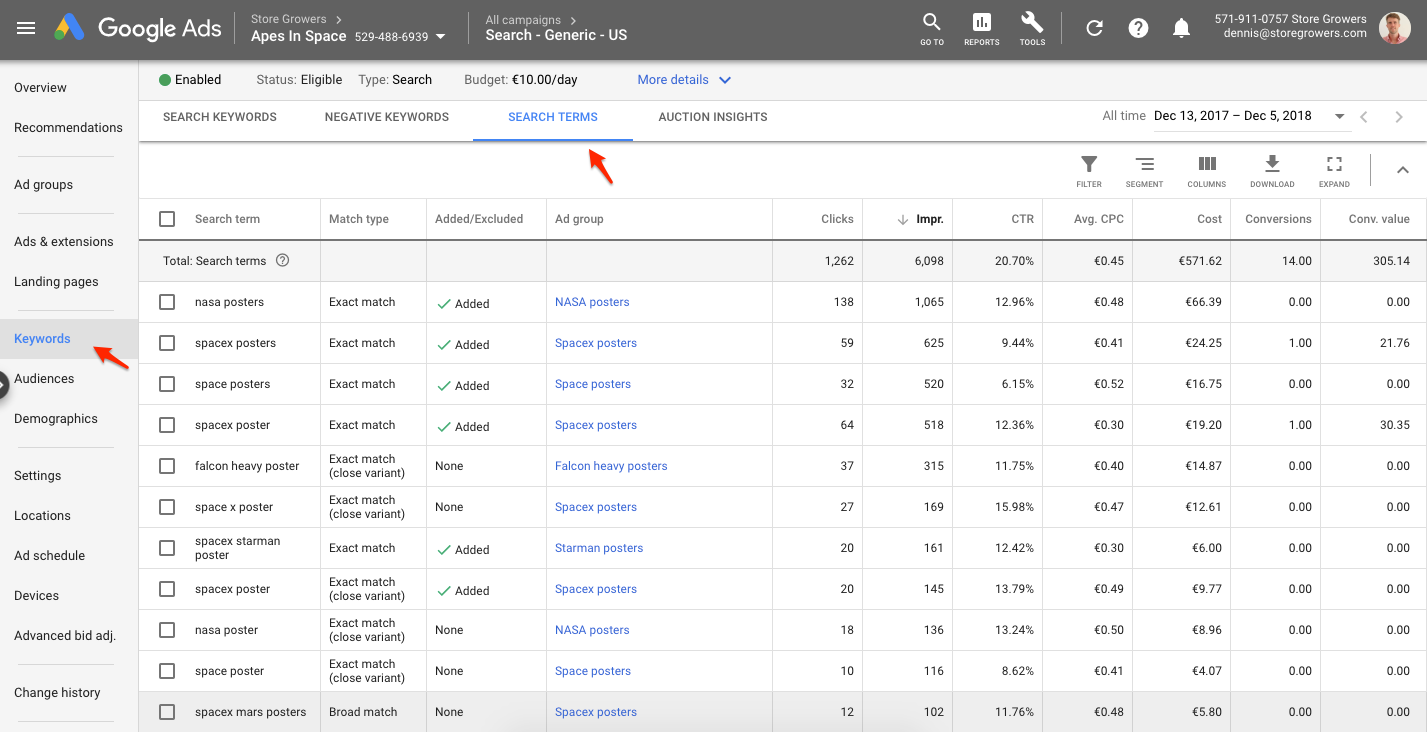Open the notifications bell icon
1427x732 pixels.
(x=1181, y=27)
